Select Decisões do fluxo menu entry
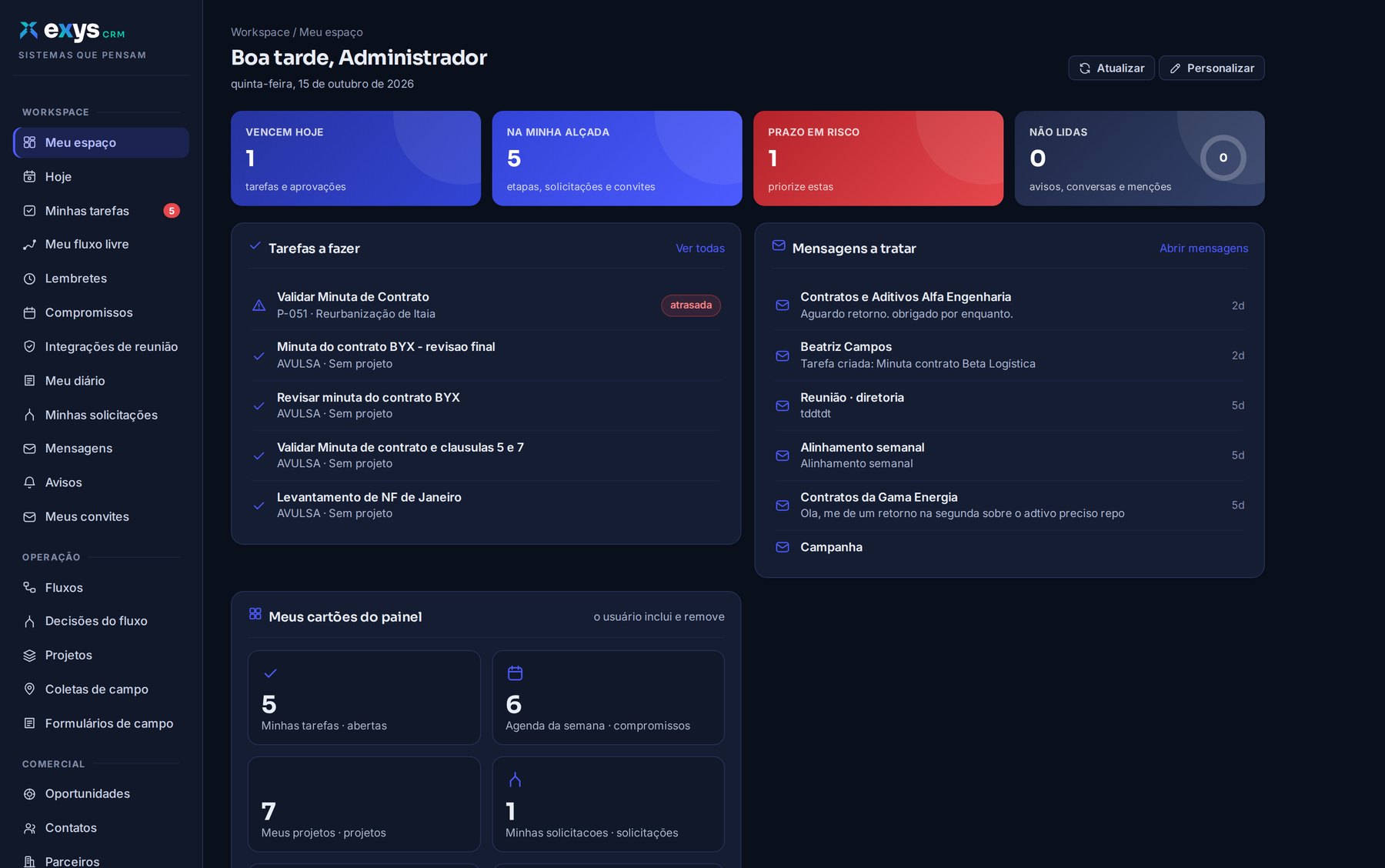This screenshot has height=868, width=1385. coord(101,621)
